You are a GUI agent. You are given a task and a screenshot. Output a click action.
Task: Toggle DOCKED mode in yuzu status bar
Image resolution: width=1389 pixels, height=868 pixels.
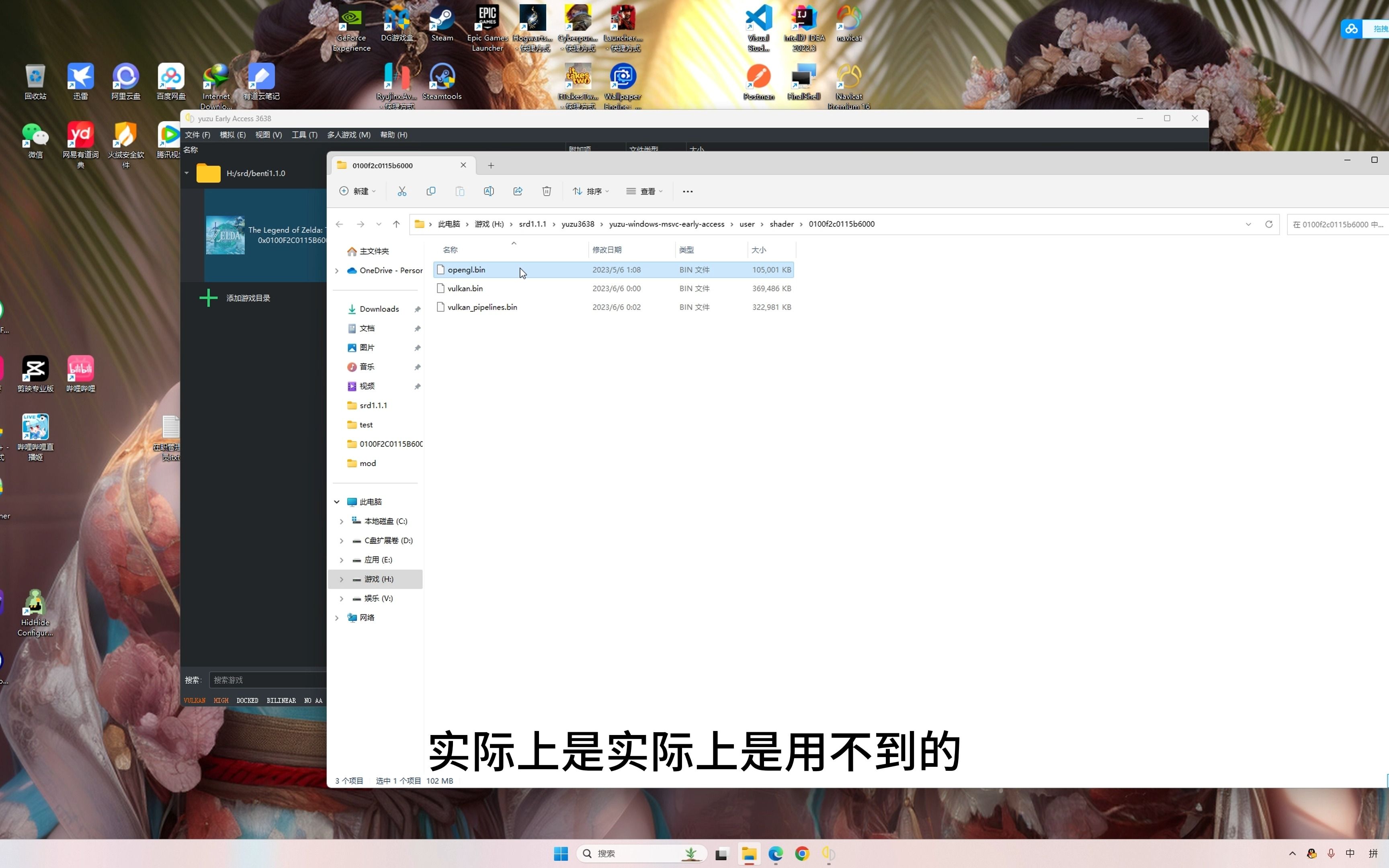(248, 700)
